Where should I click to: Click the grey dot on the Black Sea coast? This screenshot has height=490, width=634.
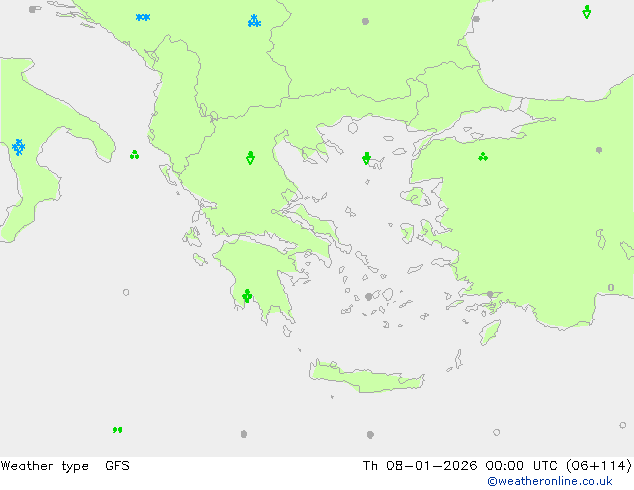pyautogui.click(x=476, y=19)
